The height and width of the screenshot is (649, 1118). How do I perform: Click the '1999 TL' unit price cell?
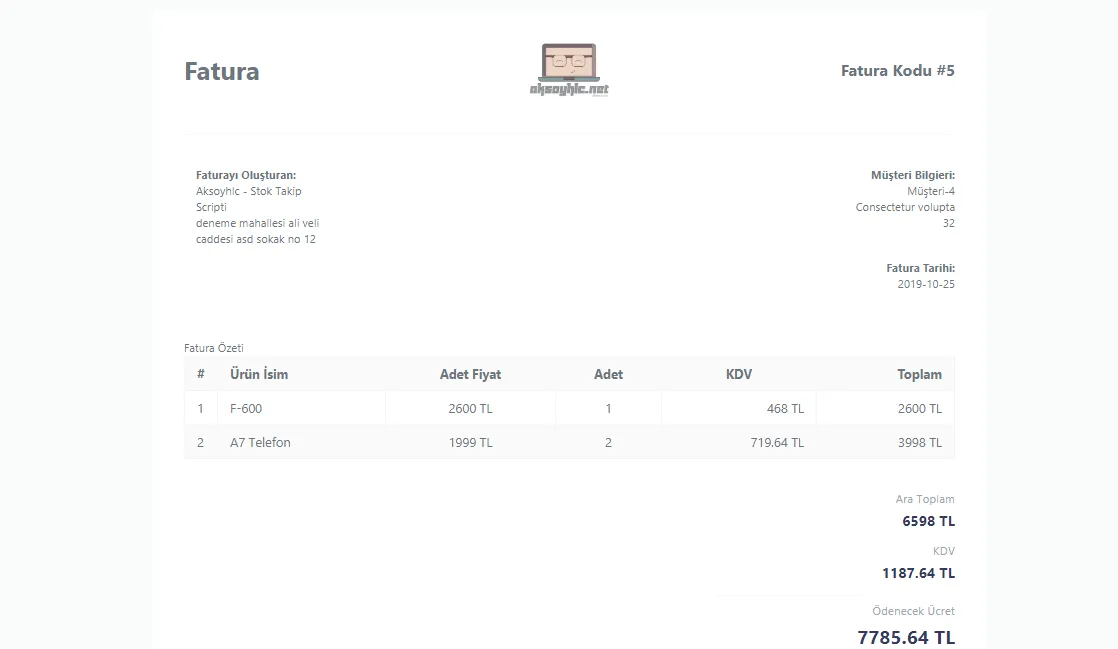471,442
